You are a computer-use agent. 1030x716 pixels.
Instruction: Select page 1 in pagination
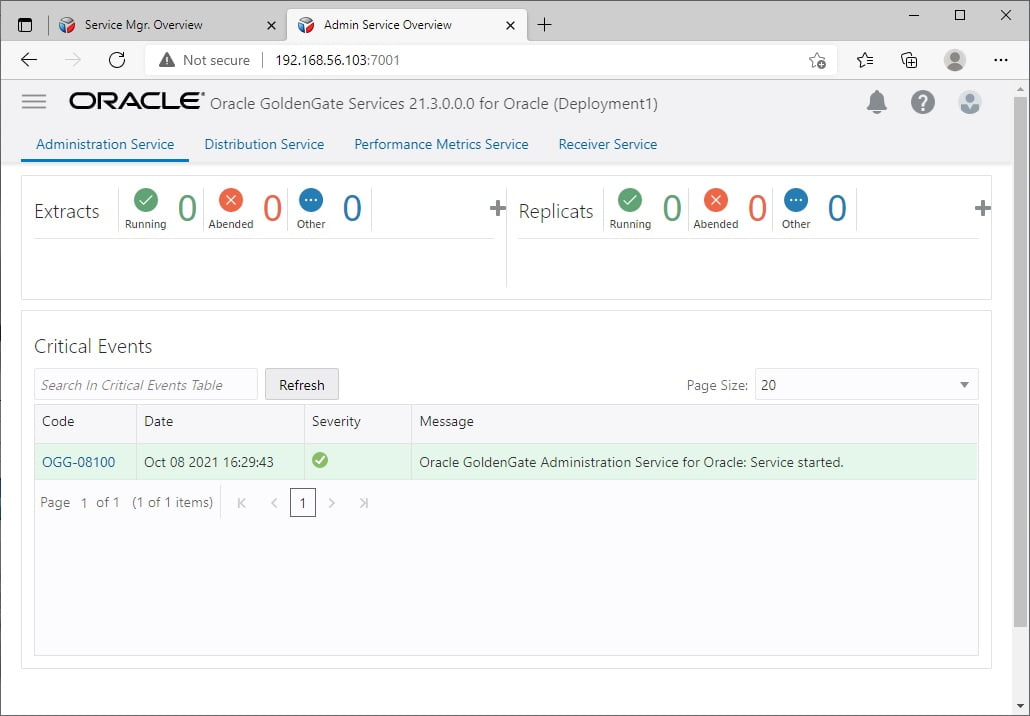[302, 503]
